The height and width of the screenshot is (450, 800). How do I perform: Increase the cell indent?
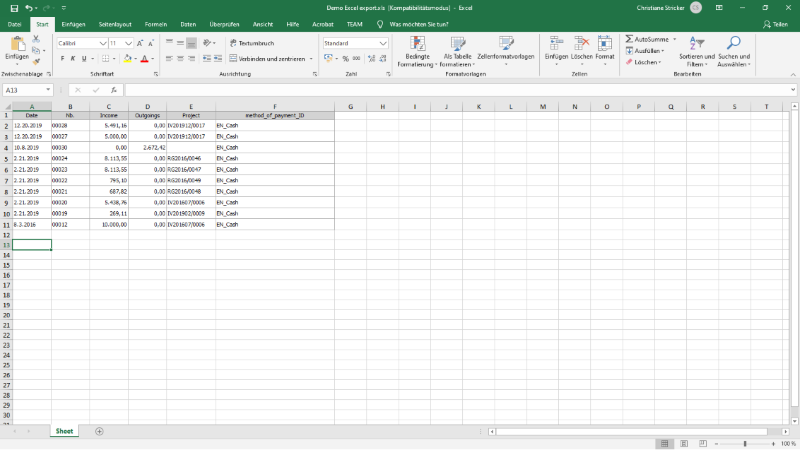tap(218, 59)
